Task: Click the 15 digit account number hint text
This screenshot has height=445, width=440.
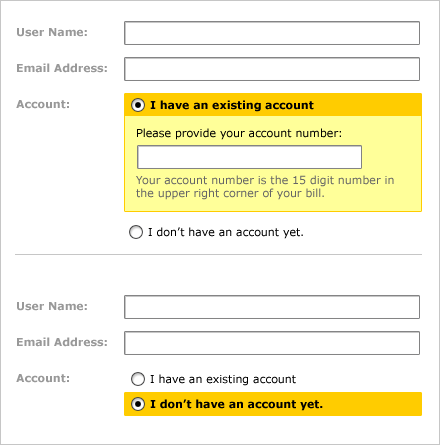Action: click(x=265, y=187)
